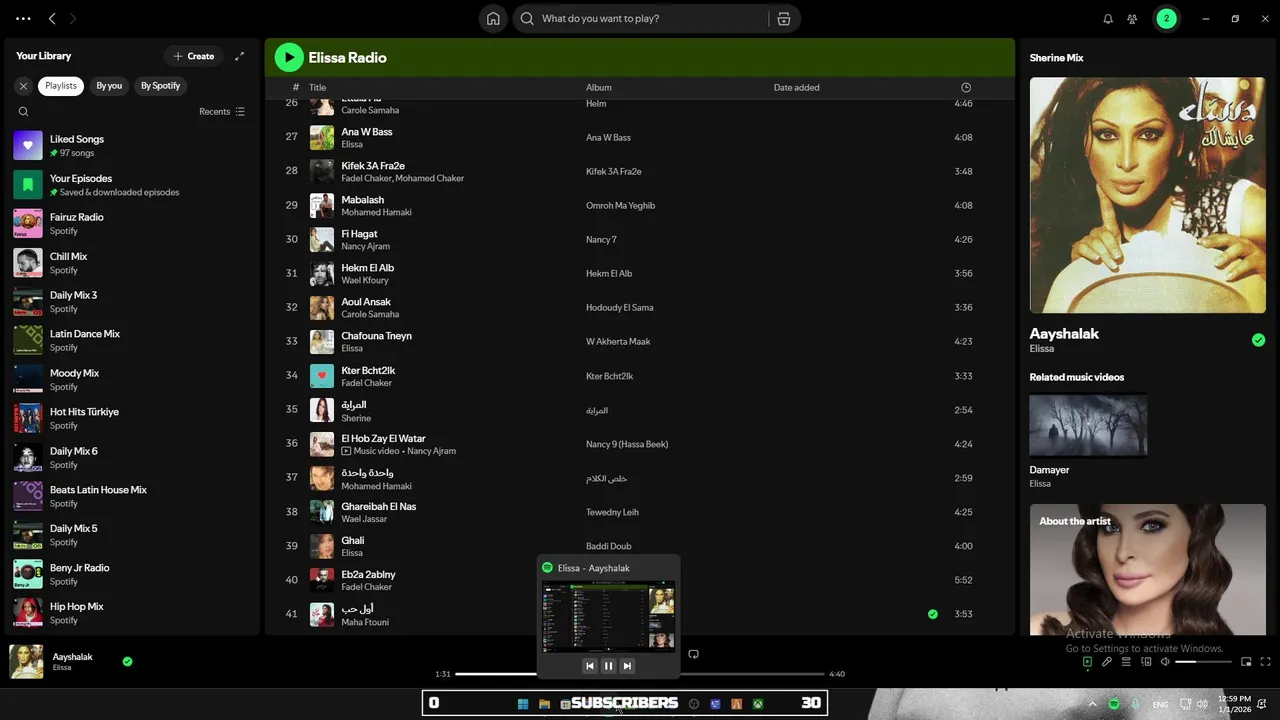Image resolution: width=1280 pixels, height=720 pixels.
Task: Open the taskbar clock and date
Action: click(1235, 704)
